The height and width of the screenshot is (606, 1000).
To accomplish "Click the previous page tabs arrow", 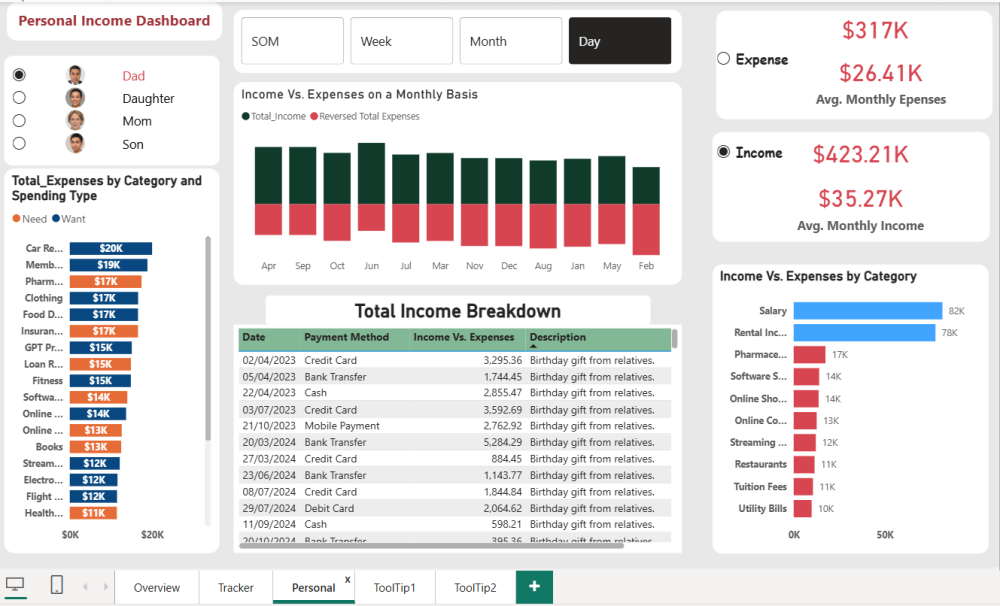I will 84,587.
